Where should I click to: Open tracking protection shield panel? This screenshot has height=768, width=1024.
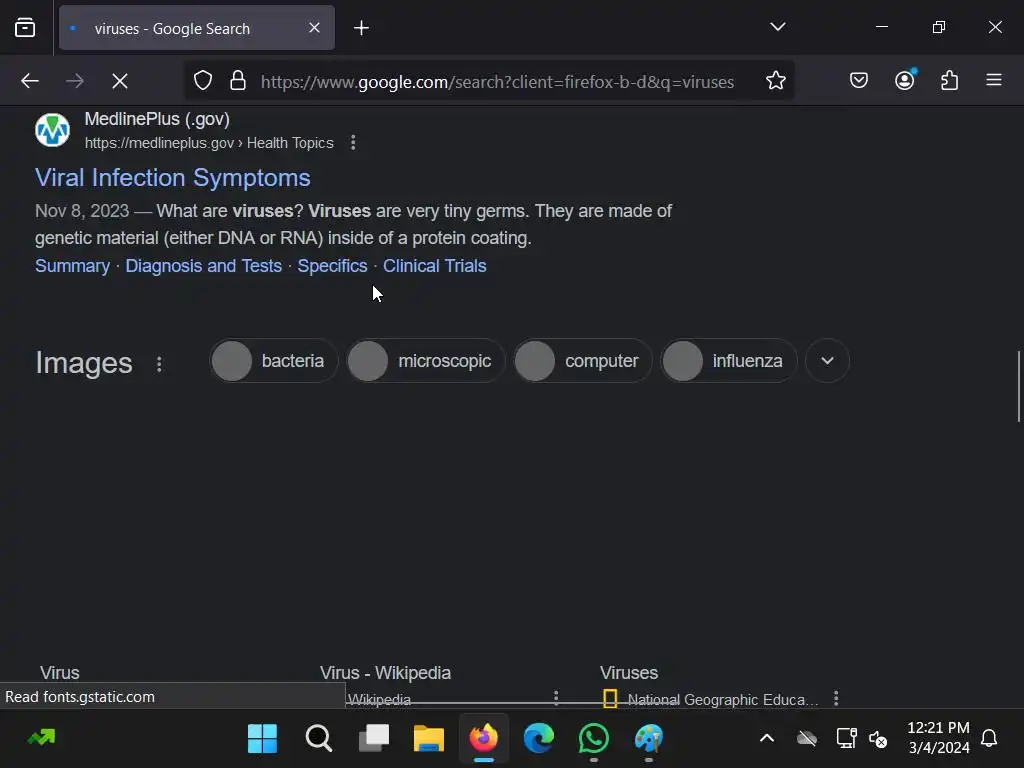pyautogui.click(x=203, y=81)
